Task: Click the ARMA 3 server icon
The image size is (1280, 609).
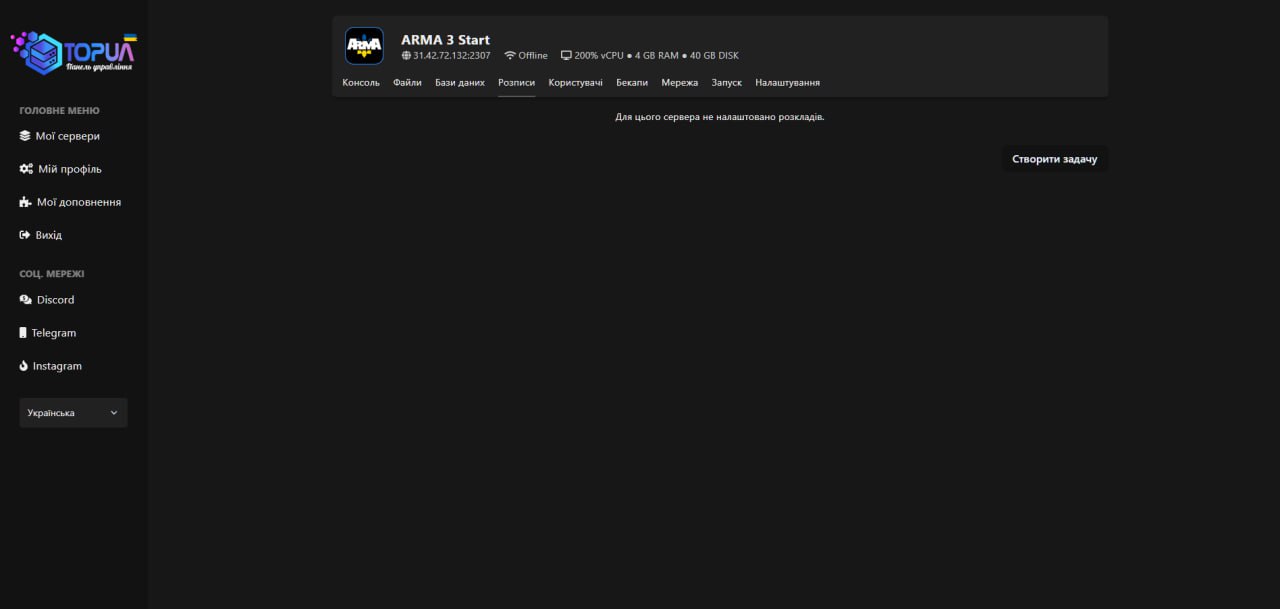Action: point(364,46)
